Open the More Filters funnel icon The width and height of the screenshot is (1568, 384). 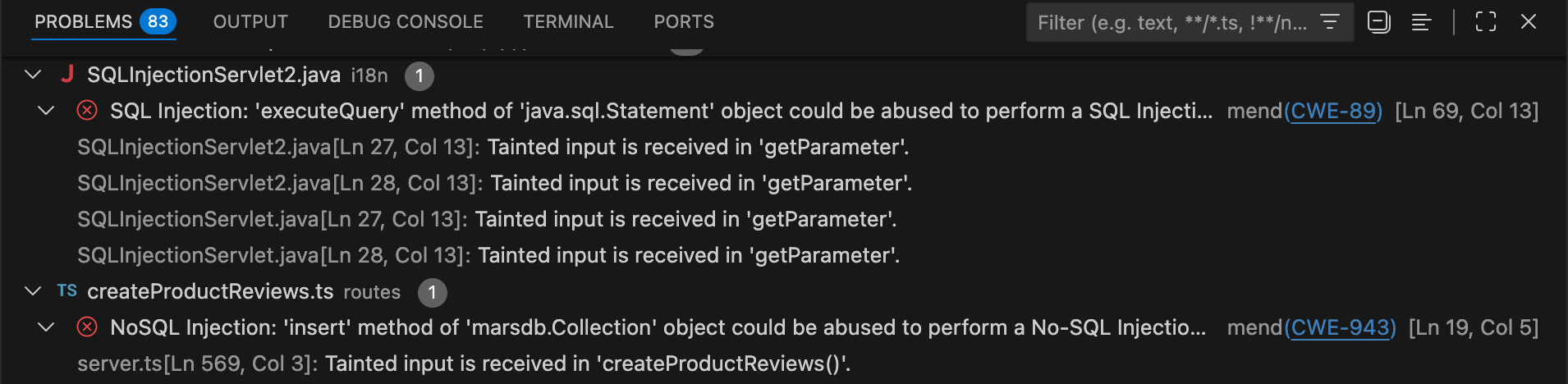point(1329,22)
